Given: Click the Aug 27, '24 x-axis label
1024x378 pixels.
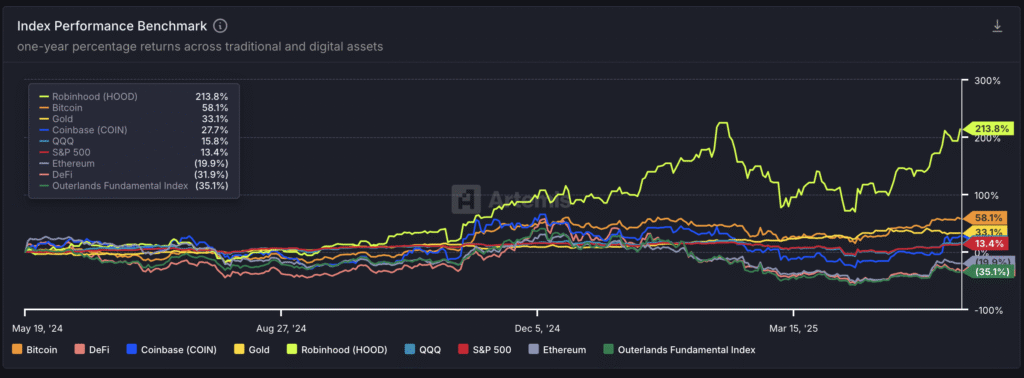Looking at the screenshot, I should (281, 328).
